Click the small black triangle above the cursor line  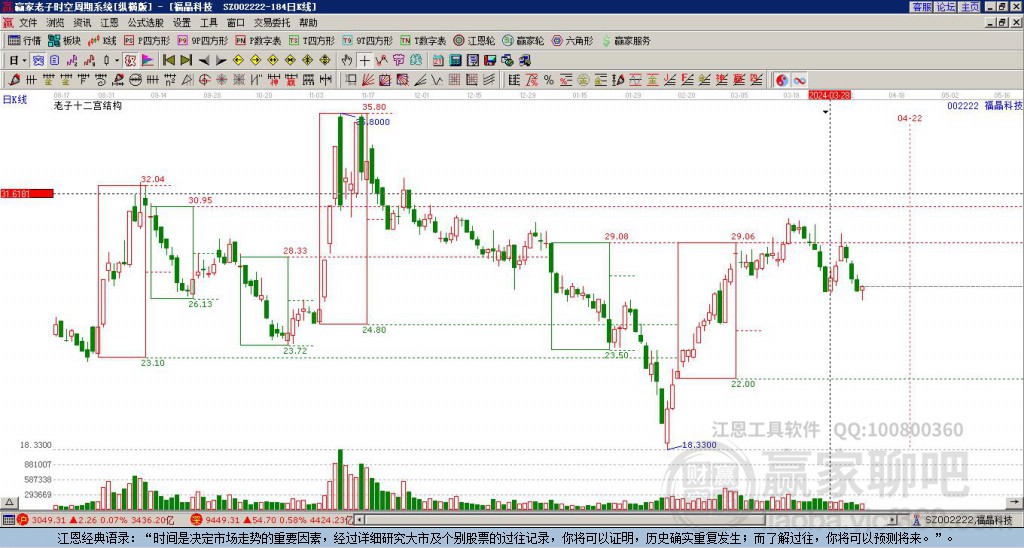pos(825,112)
